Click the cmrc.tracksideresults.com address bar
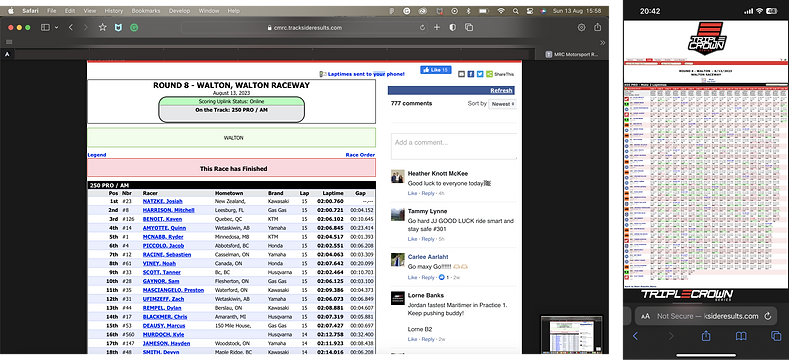Screen dimensions: 789x360 tap(304, 28)
